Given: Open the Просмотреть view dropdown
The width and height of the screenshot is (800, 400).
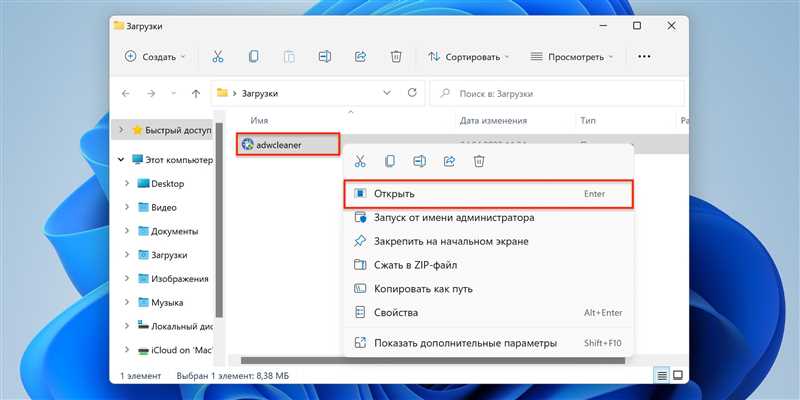Looking at the screenshot, I should 571,57.
